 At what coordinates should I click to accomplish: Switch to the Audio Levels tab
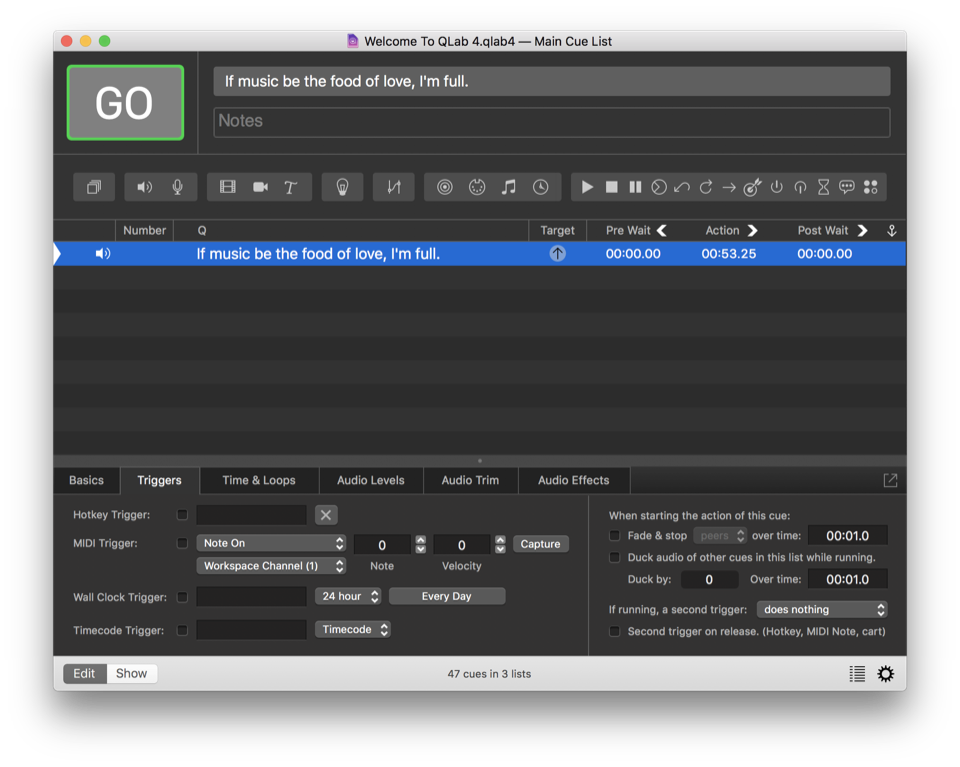tap(371, 480)
